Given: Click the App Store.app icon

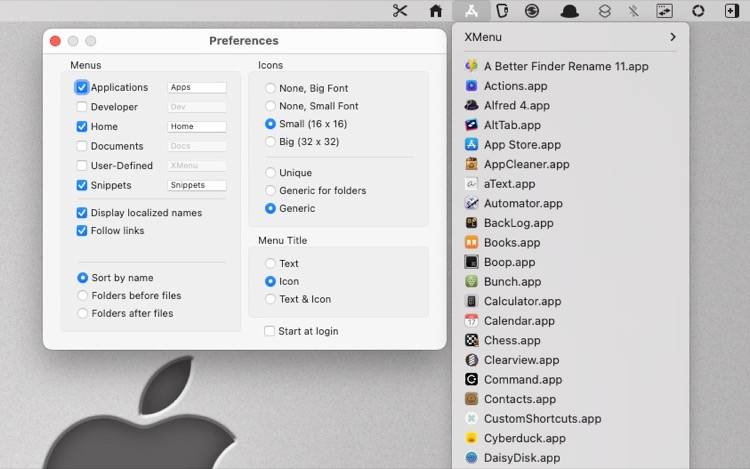Looking at the screenshot, I should coord(471,144).
